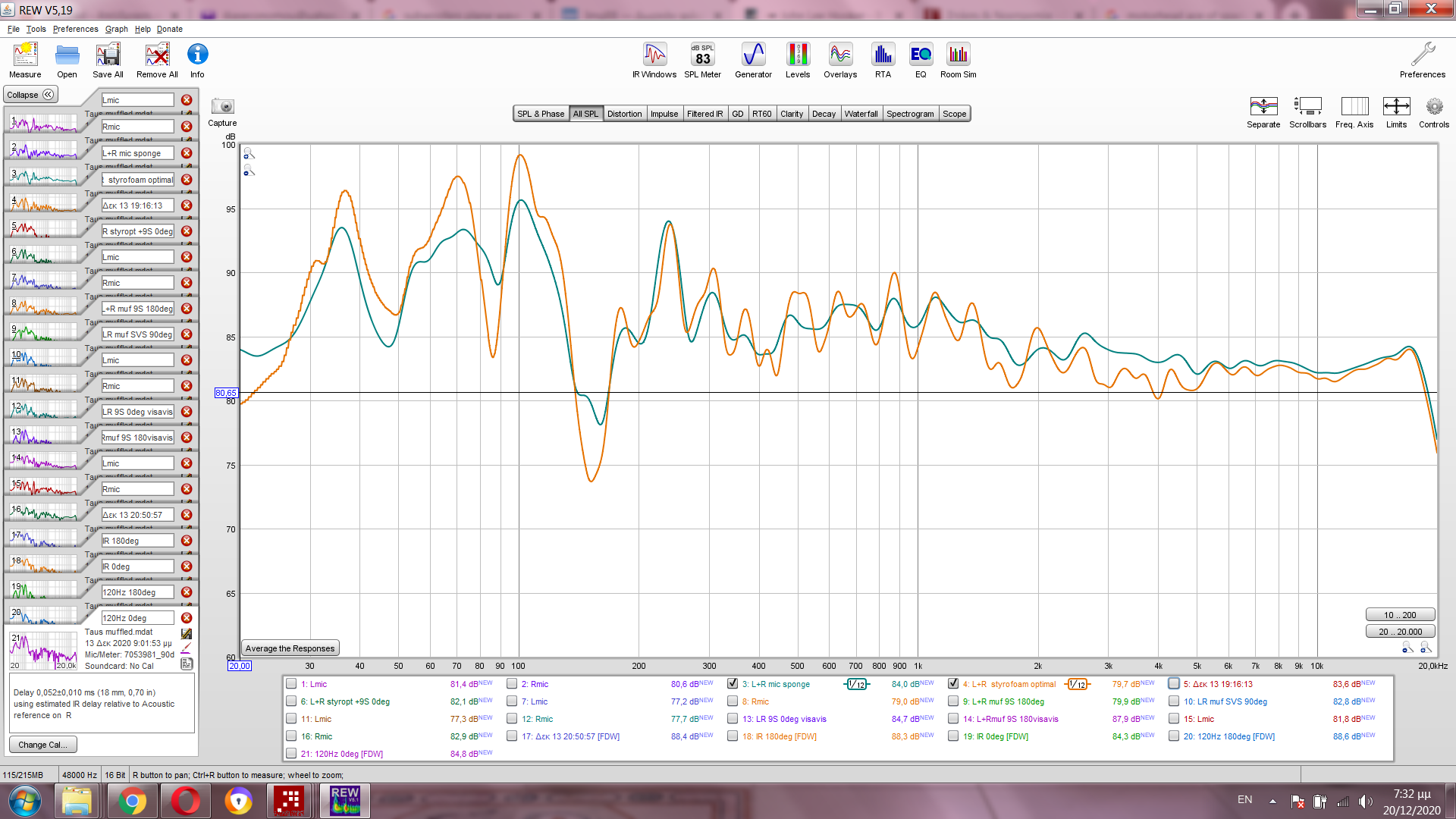The height and width of the screenshot is (819, 1456).
Task: Enable trace '5: Δεκ 13 19:16:13' checkbox
Action: pos(1174,683)
